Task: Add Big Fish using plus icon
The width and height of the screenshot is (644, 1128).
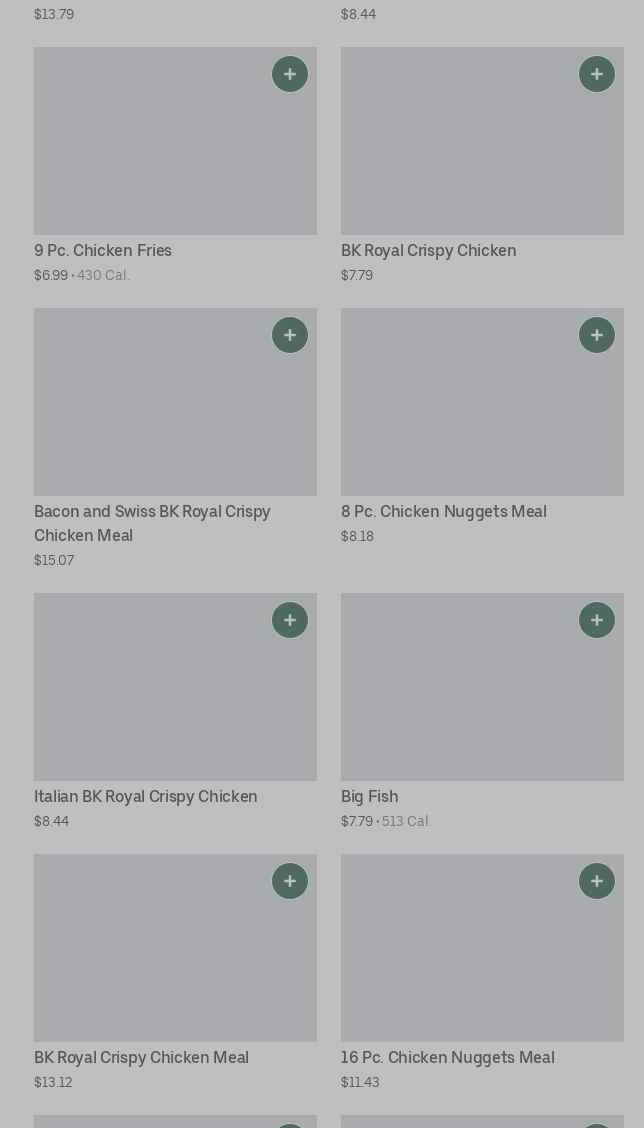Action: tap(597, 620)
